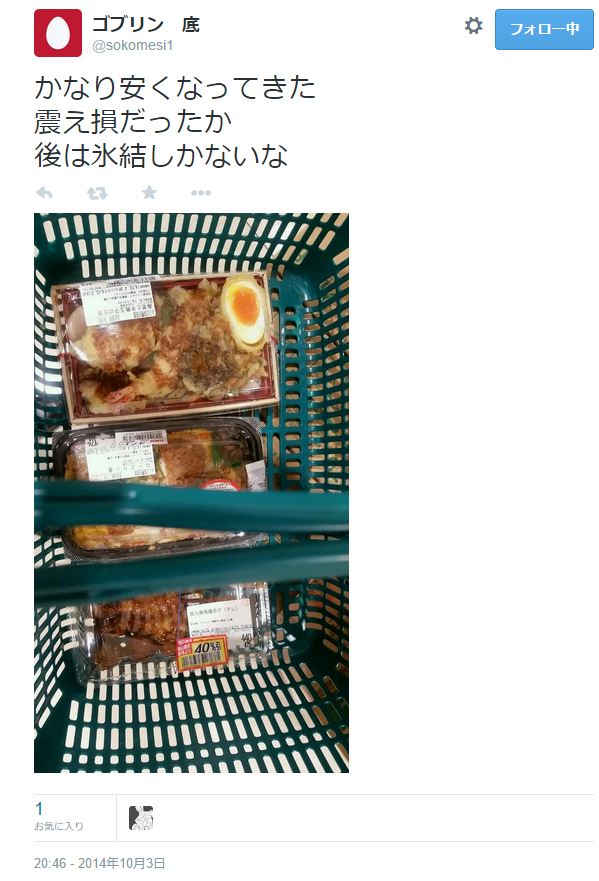Image resolution: width=599 pixels, height=881 pixels.
Task: Open the ゴブリン 底 display name link
Action: click(146, 24)
